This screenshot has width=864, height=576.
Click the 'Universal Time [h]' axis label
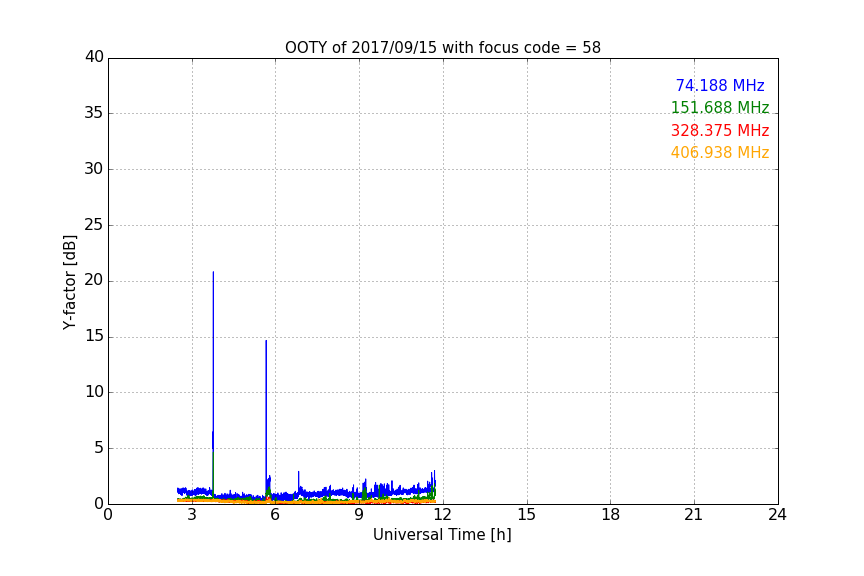coord(442,535)
